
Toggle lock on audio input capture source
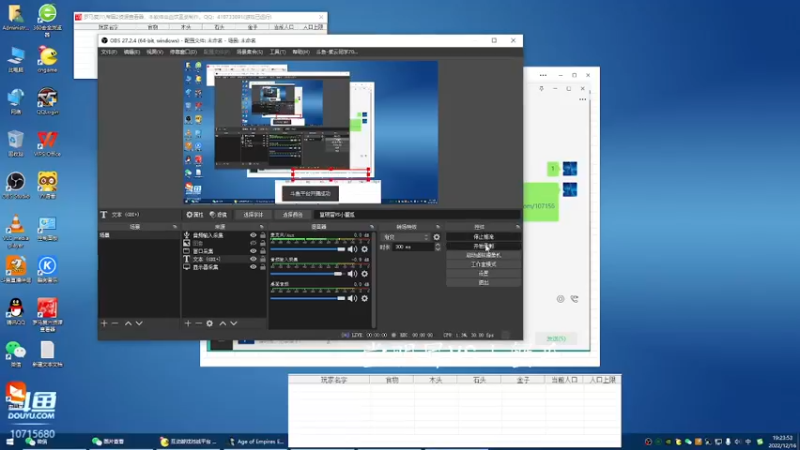(263, 235)
